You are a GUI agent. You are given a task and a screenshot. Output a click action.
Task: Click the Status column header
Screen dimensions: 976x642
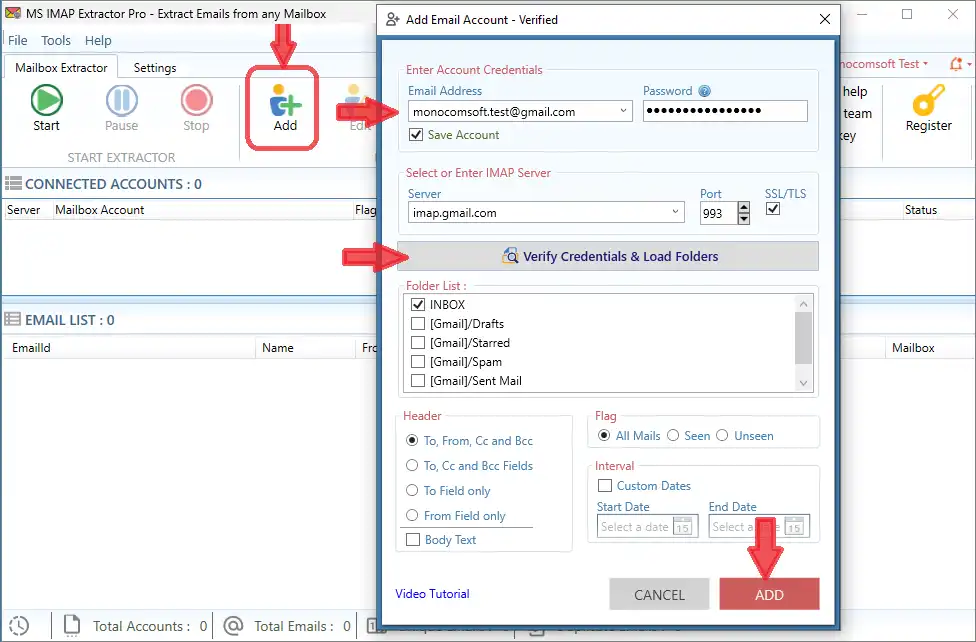click(921, 210)
